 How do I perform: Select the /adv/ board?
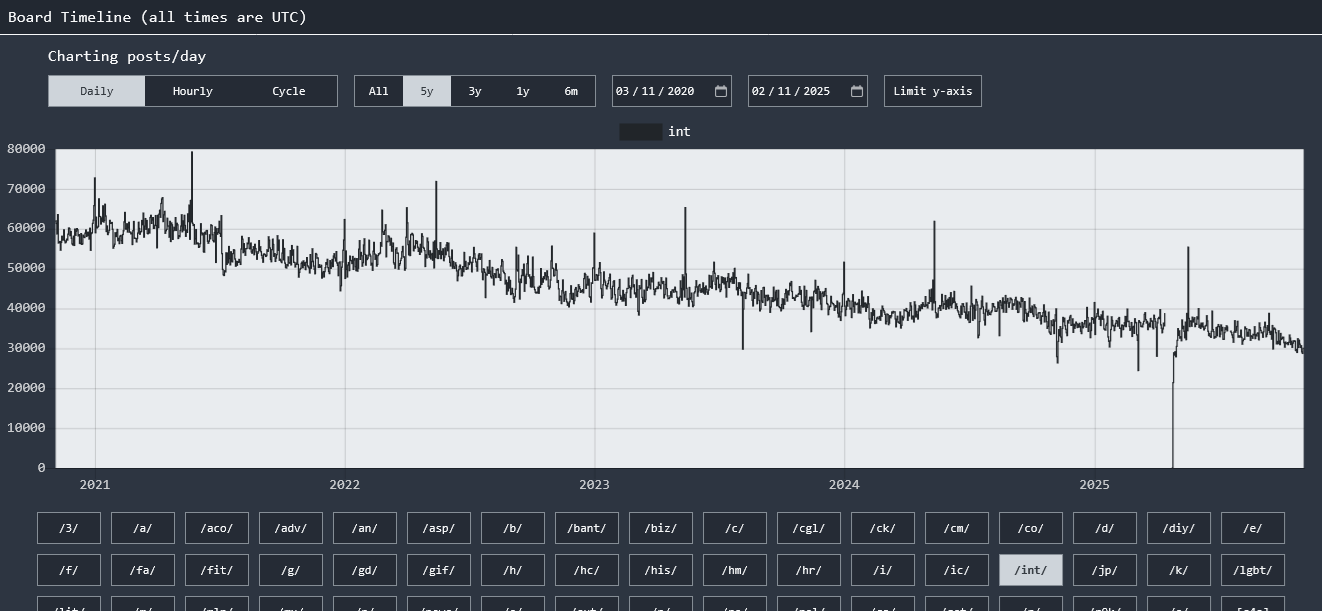pyautogui.click(x=291, y=528)
